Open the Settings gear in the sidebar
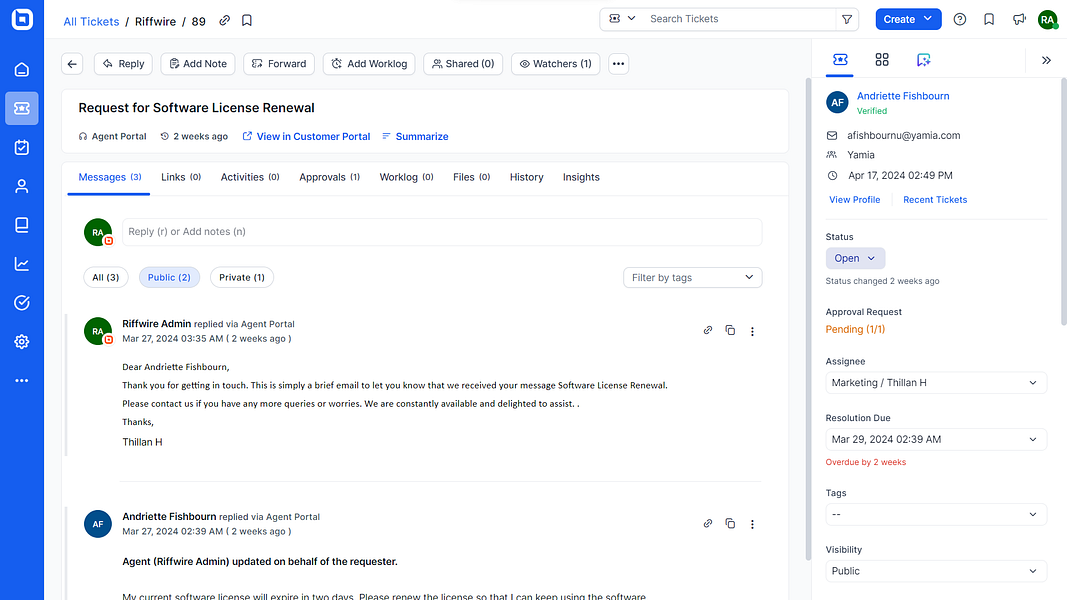This screenshot has height=600, width=1067. [x=22, y=341]
